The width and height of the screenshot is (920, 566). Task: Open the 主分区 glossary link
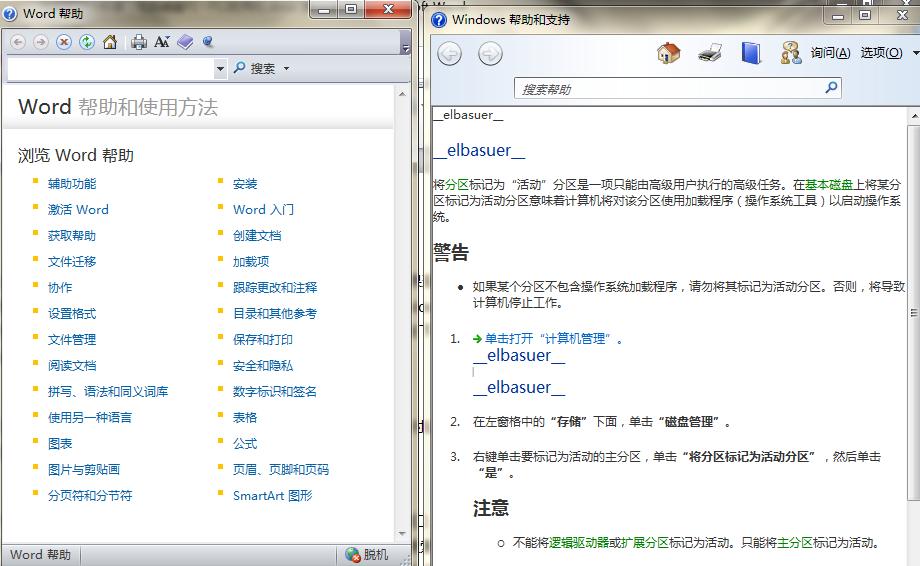[794, 543]
